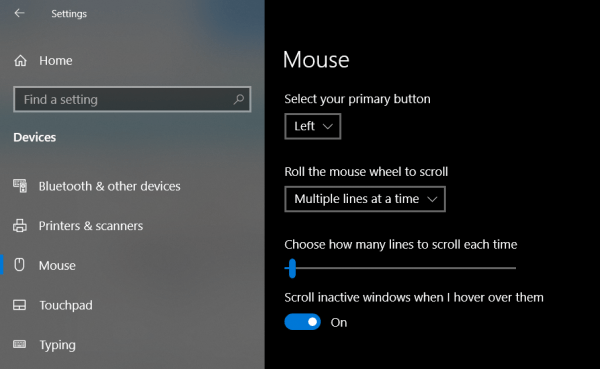Click the Settings window title
The height and width of the screenshot is (369, 600).
(x=69, y=14)
